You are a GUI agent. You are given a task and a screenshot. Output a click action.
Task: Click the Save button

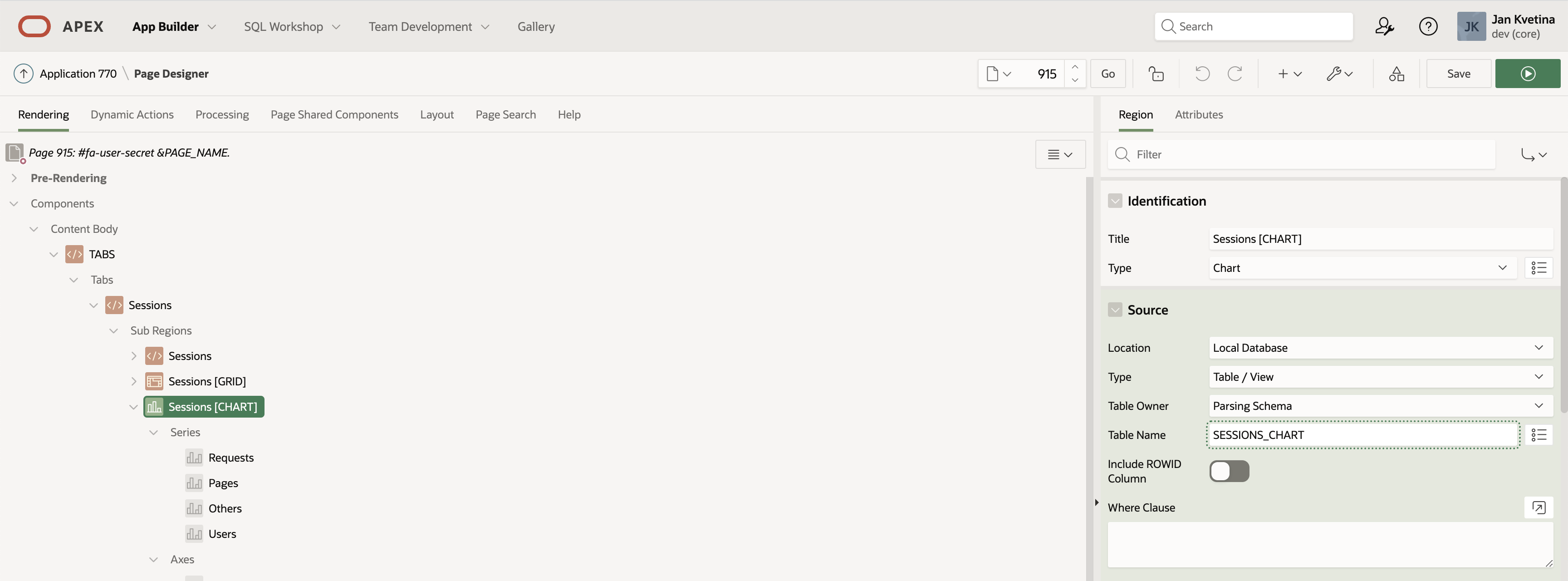pos(1459,74)
